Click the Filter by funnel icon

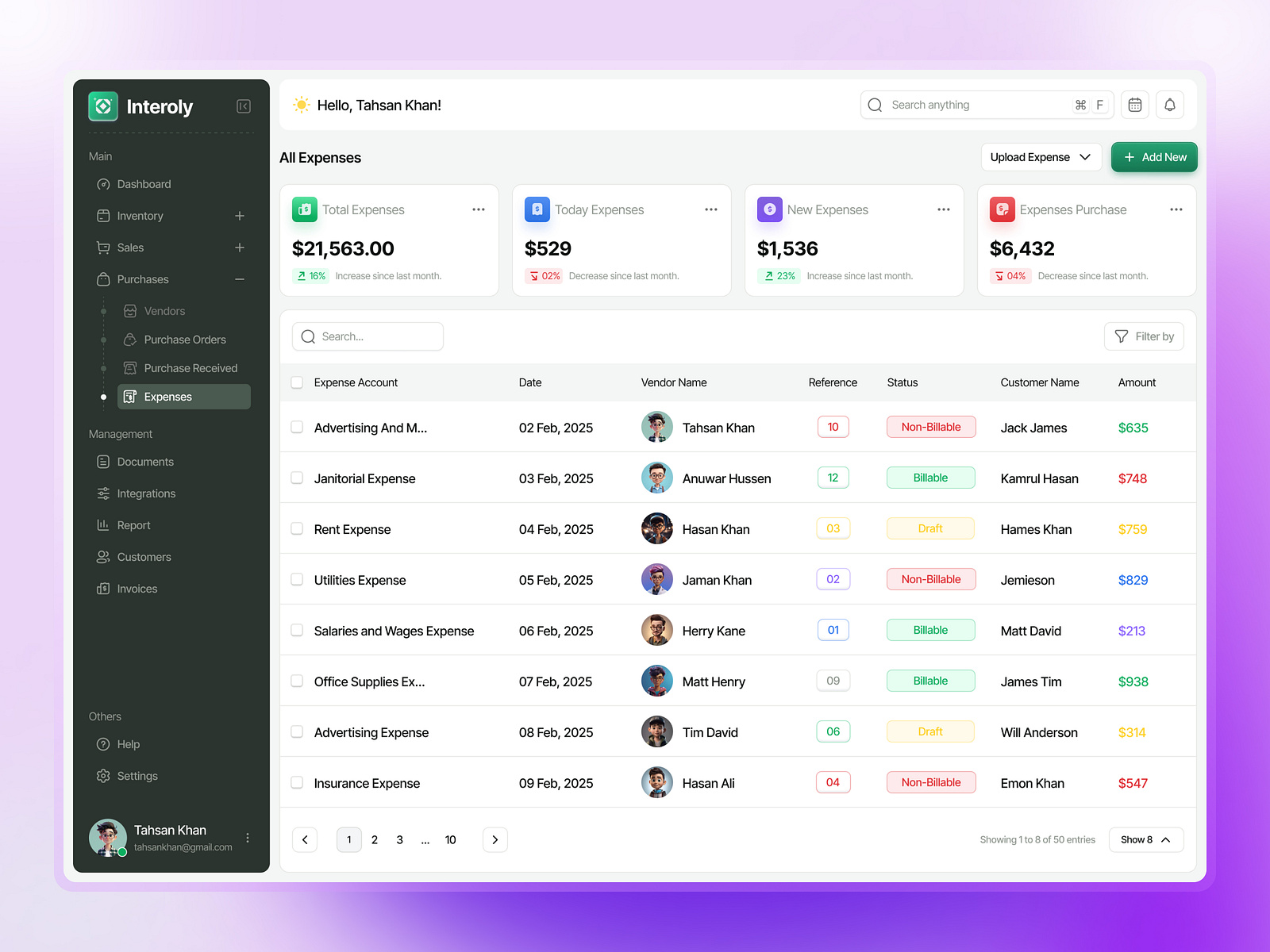1122,336
